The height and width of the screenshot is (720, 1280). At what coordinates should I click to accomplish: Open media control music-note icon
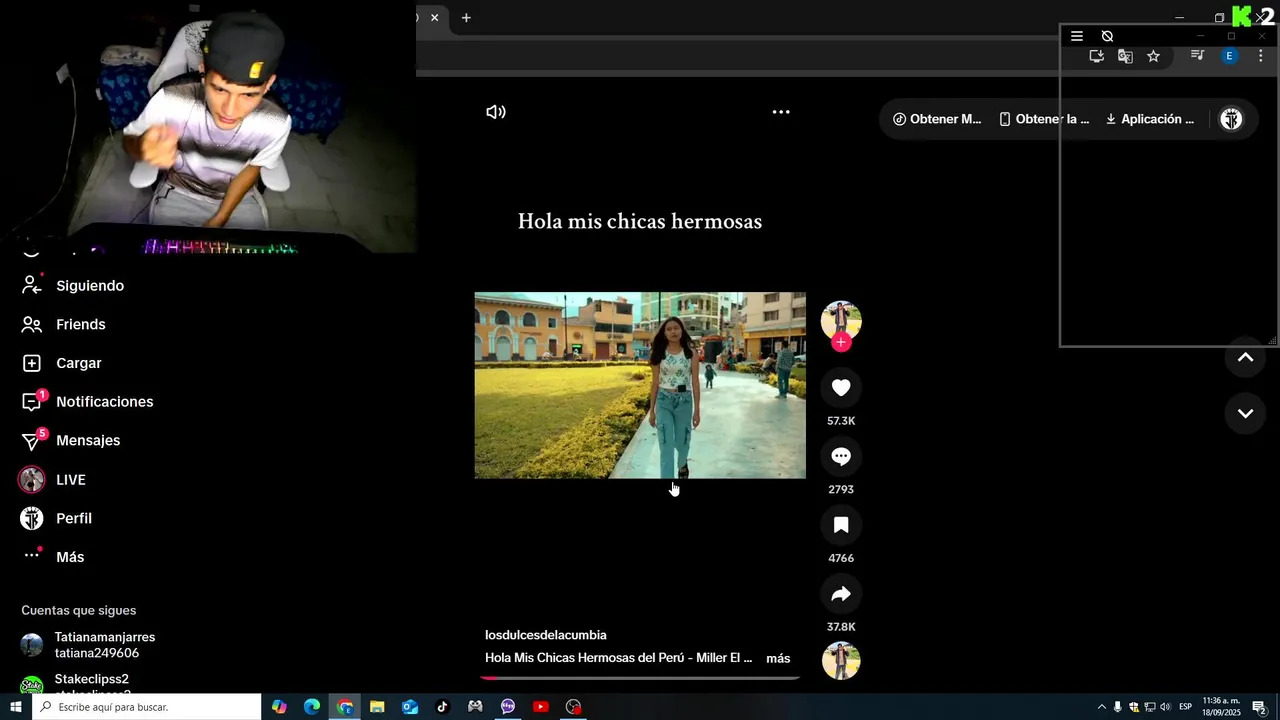click(1197, 57)
